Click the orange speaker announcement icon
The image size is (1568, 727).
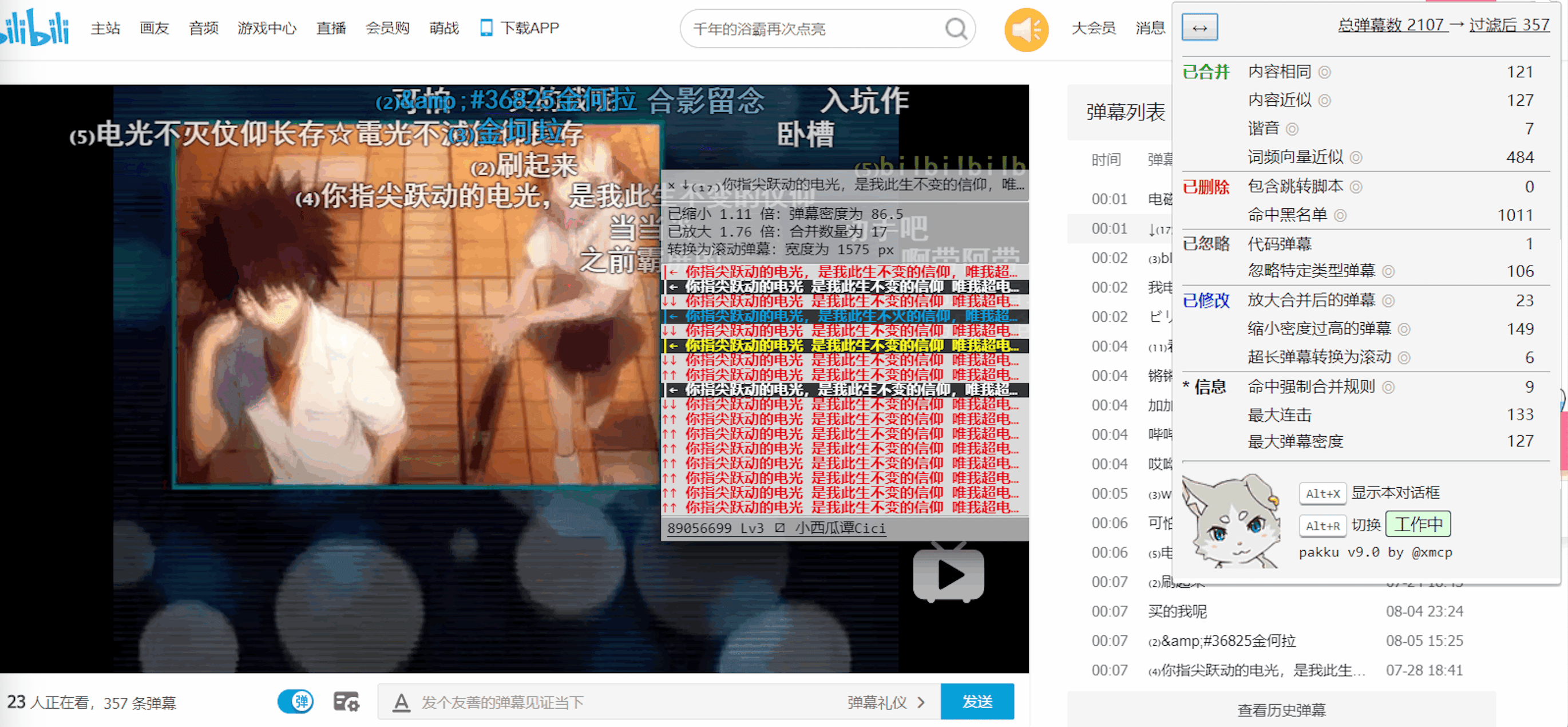point(1026,29)
